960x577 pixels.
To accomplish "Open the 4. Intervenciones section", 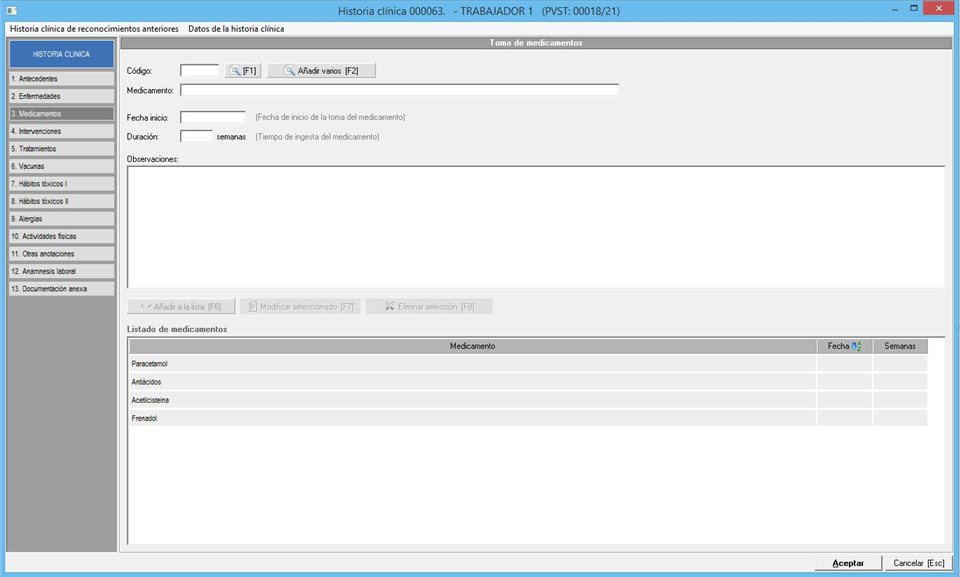I will (x=61, y=131).
